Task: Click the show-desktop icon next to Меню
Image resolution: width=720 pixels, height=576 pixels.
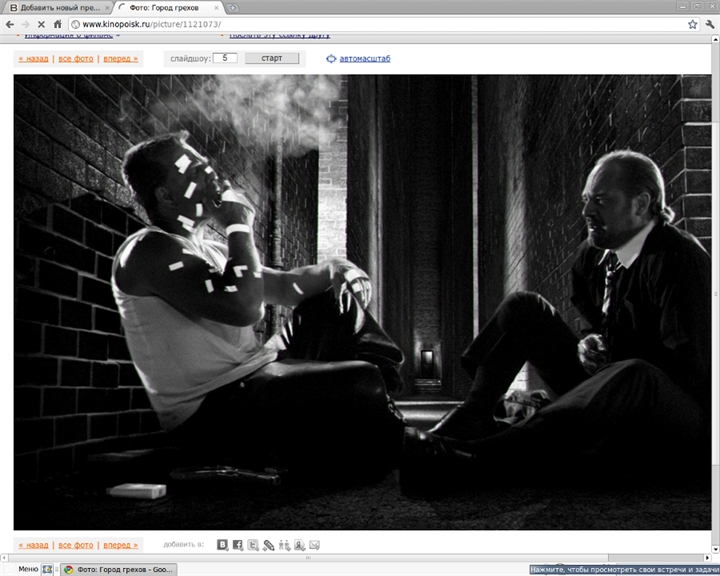Action: (47, 570)
